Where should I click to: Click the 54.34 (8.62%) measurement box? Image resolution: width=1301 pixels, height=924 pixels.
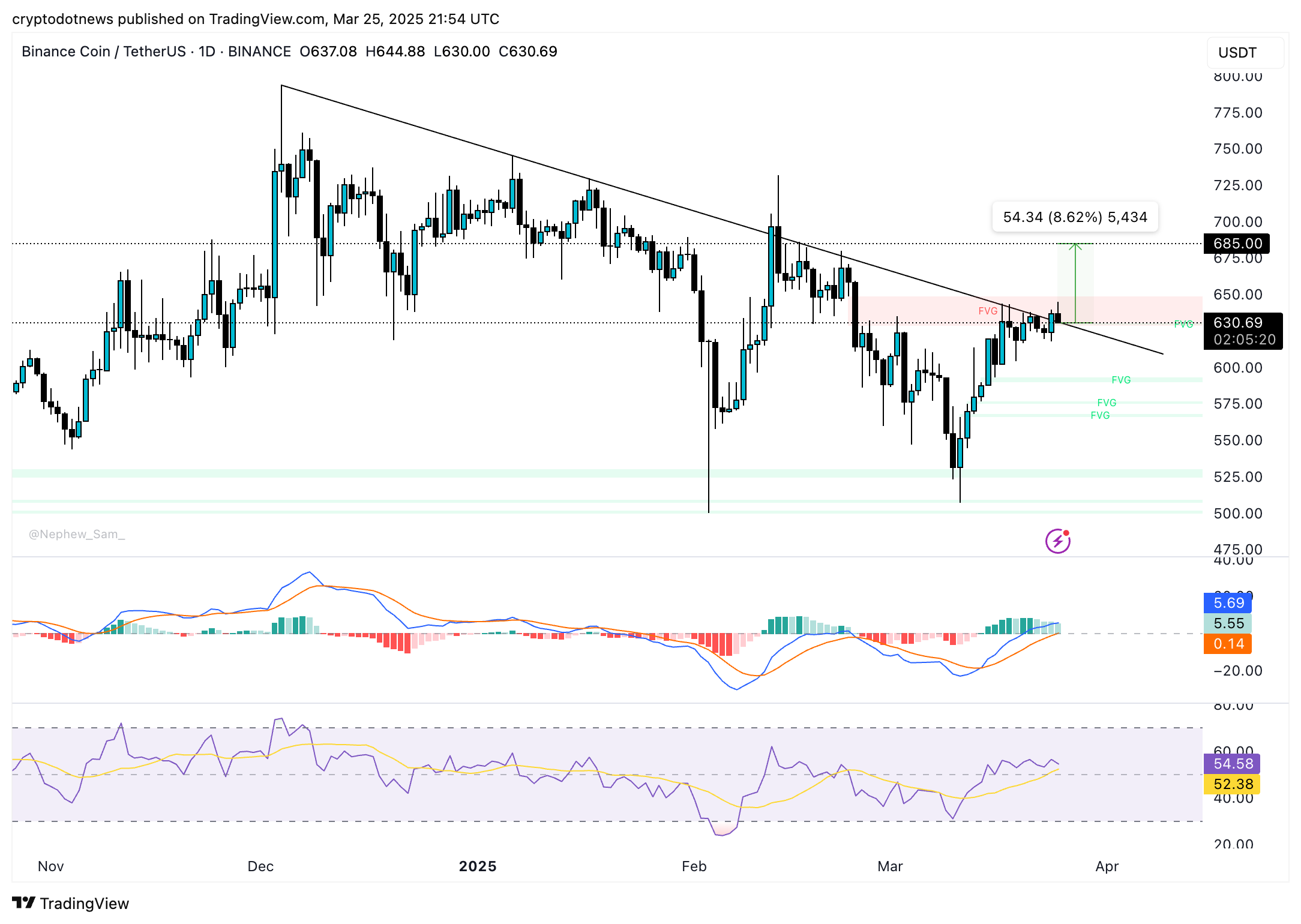[x=1075, y=217]
